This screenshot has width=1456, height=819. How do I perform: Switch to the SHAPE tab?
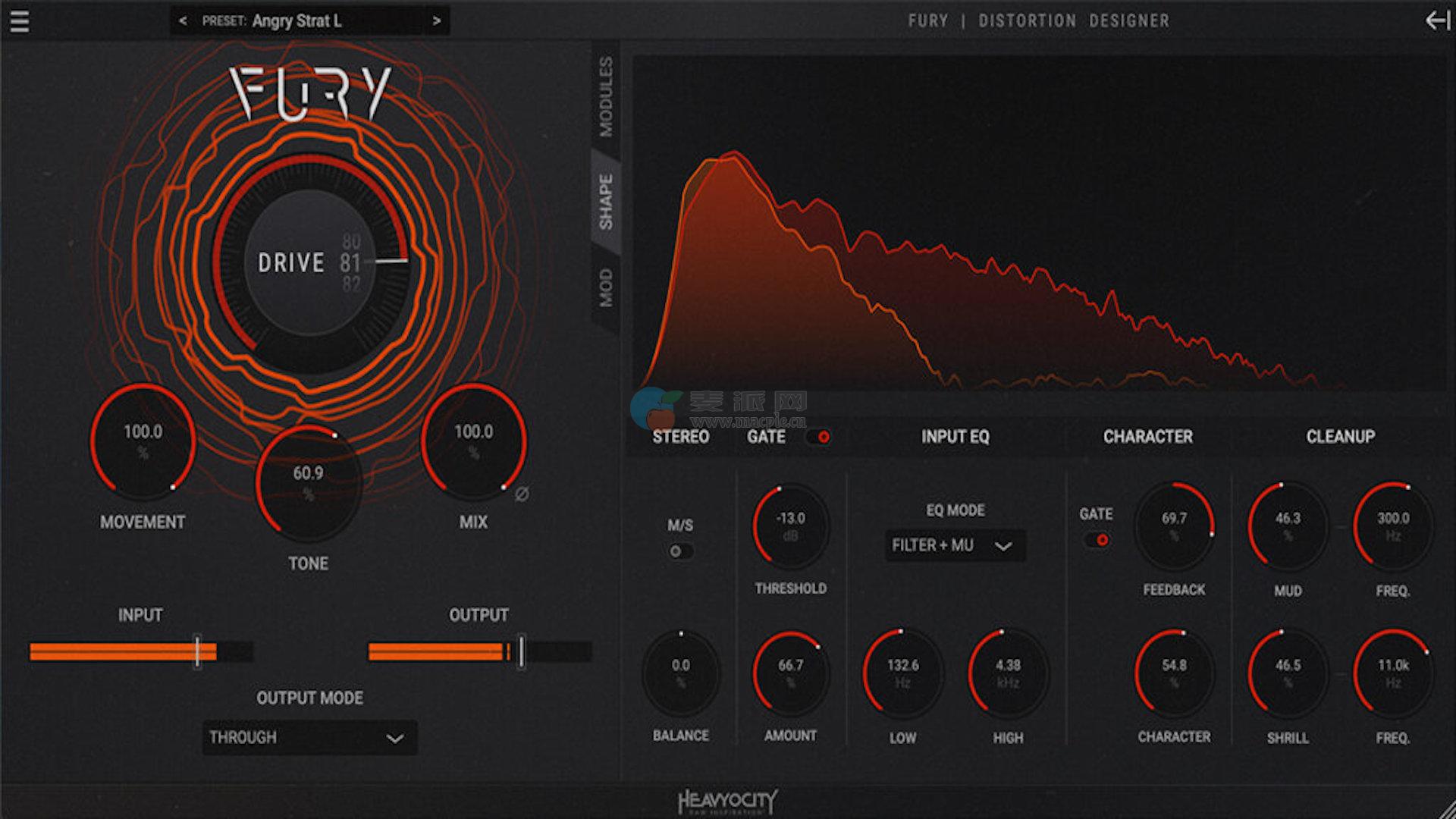(606, 201)
